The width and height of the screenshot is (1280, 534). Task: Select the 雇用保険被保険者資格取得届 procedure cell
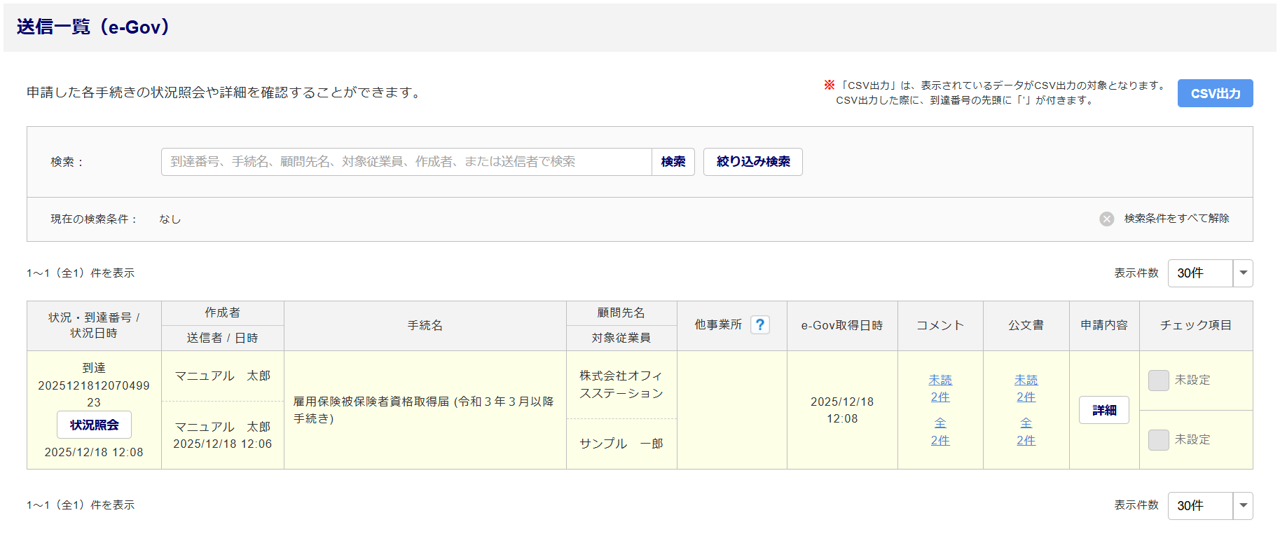[x=424, y=410]
